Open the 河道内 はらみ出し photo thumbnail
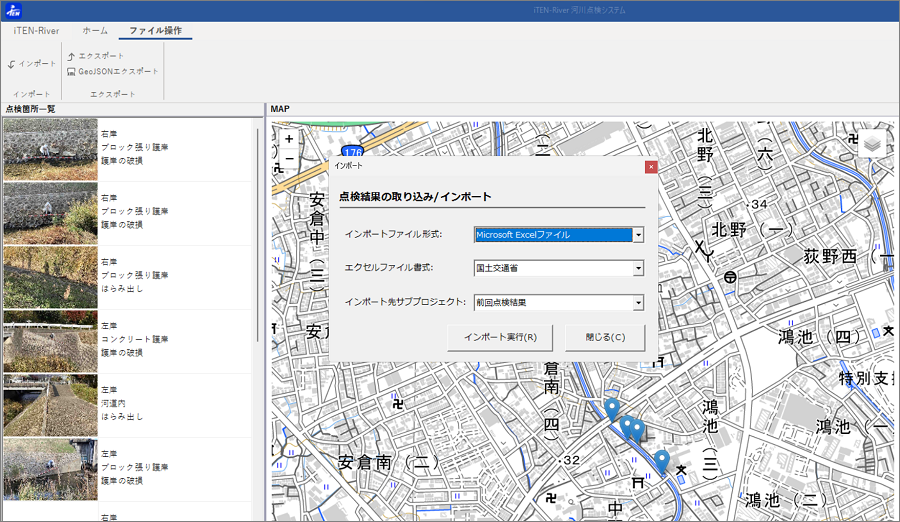Image resolution: width=900 pixels, height=522 pixels. (x=51, y=405)
